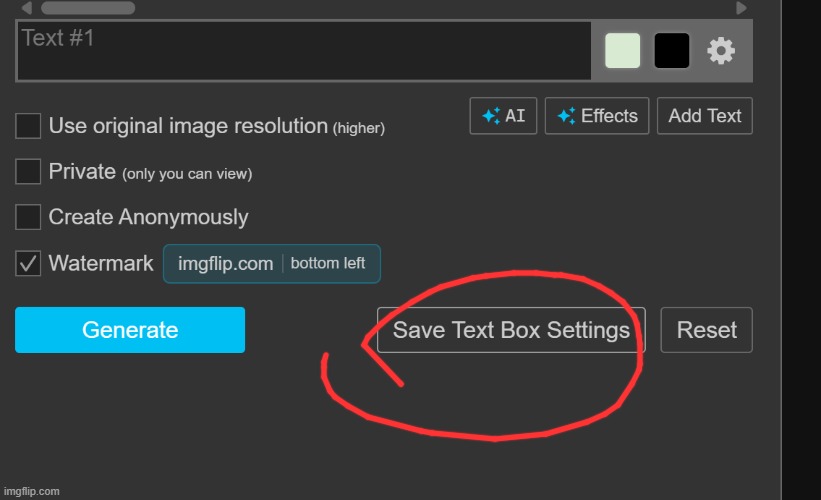Screen dimensions: 821x500
Task: Pick the black outline color swatch
Action: click(672, 51)
